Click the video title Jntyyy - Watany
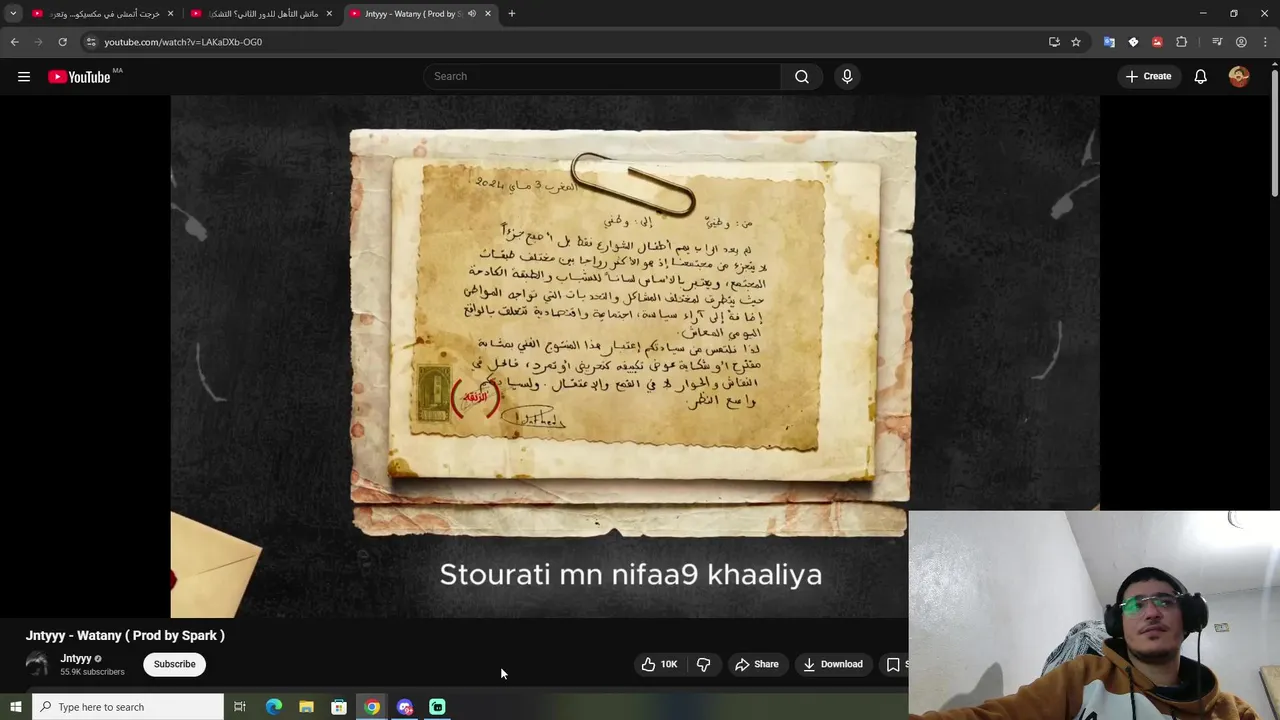 (125, 635)
